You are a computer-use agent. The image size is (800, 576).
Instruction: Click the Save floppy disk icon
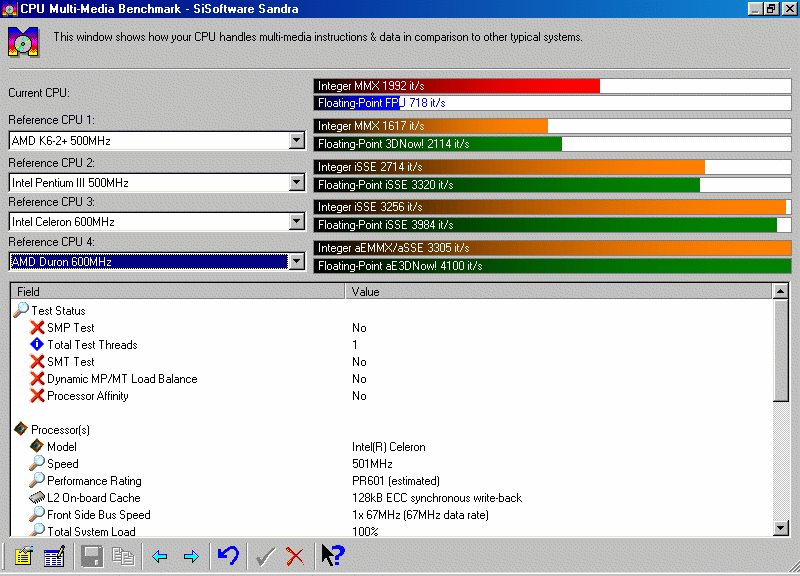pyautogui.click(x=92, y=556)
